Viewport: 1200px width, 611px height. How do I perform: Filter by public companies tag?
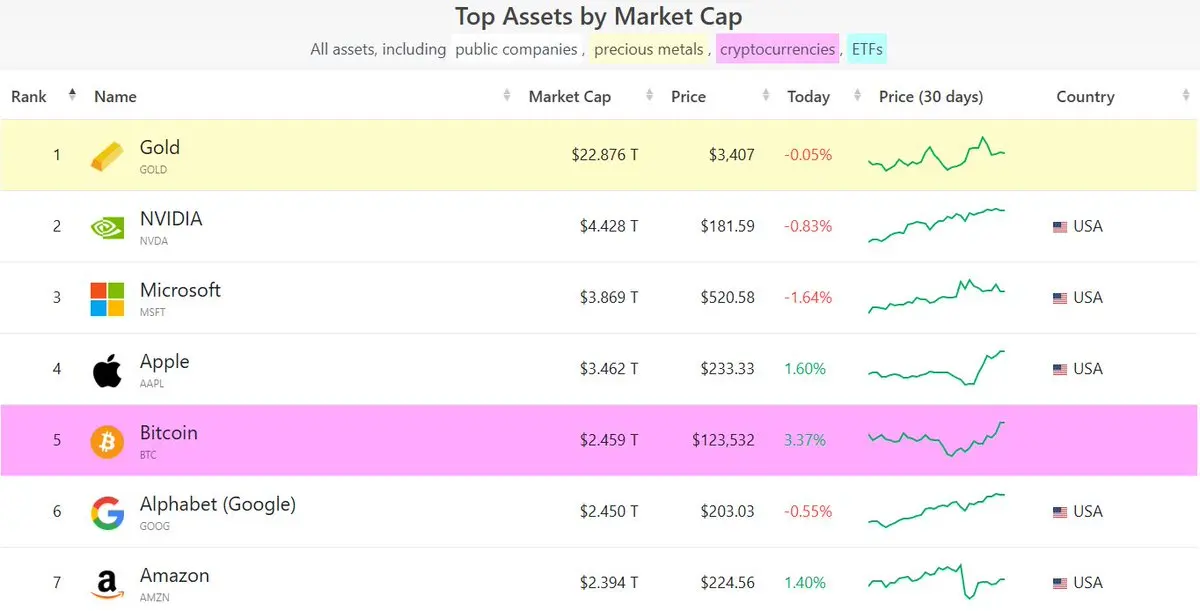517,49
